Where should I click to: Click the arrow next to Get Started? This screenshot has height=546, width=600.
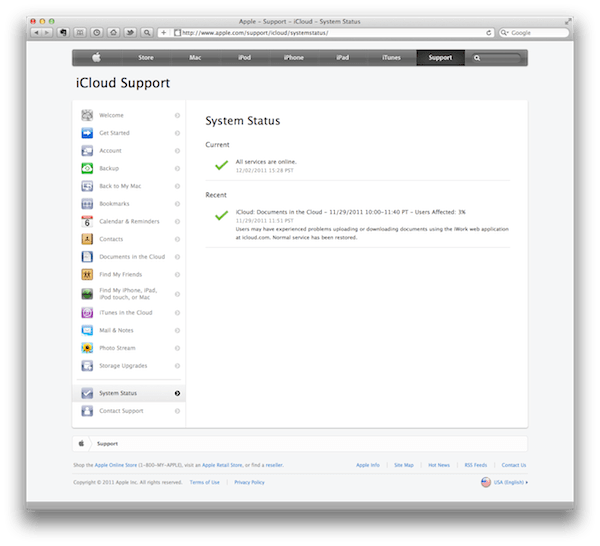coord(177,133)
